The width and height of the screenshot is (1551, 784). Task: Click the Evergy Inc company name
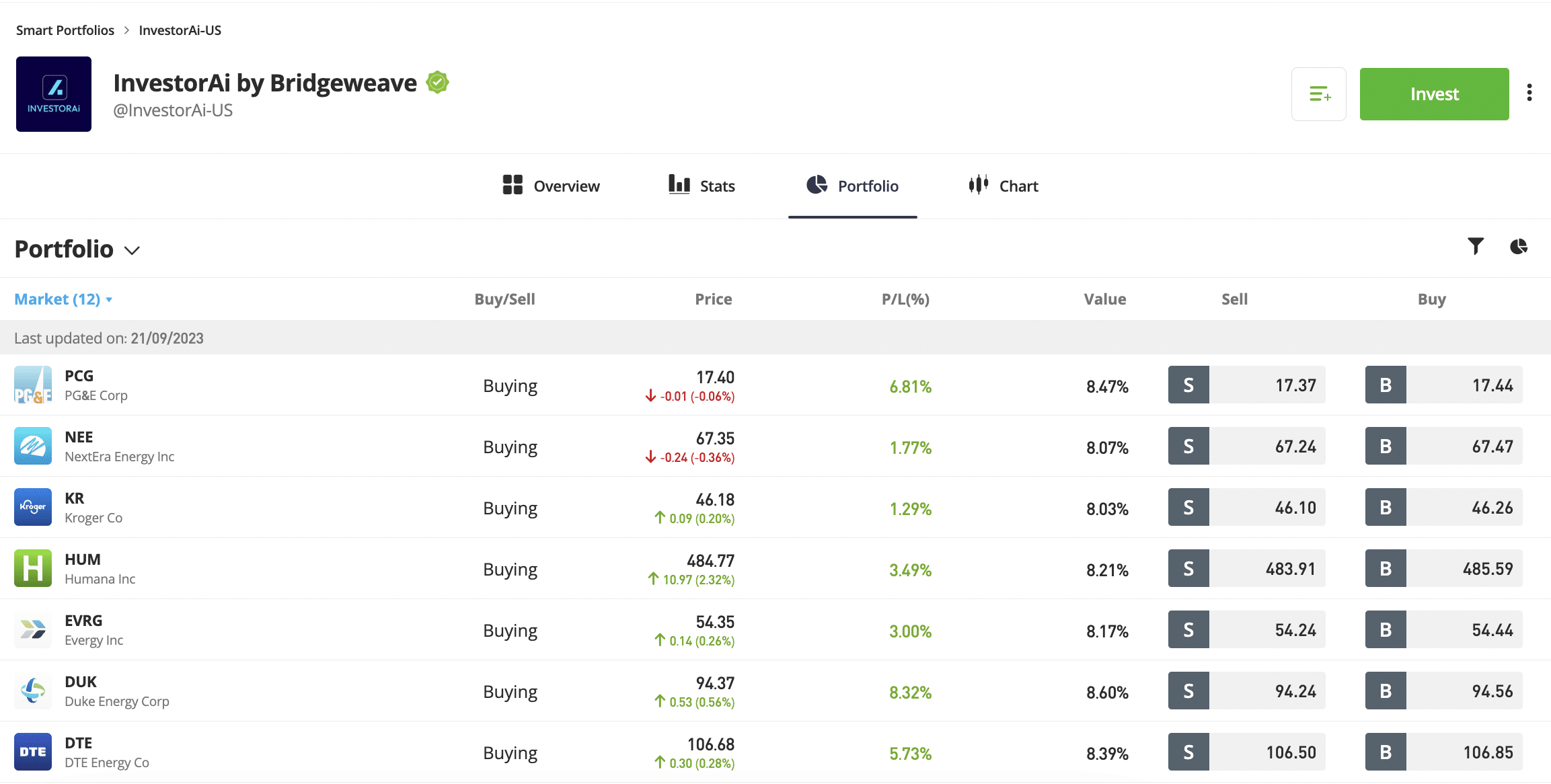pyautogui.click(x=94, y=640)
